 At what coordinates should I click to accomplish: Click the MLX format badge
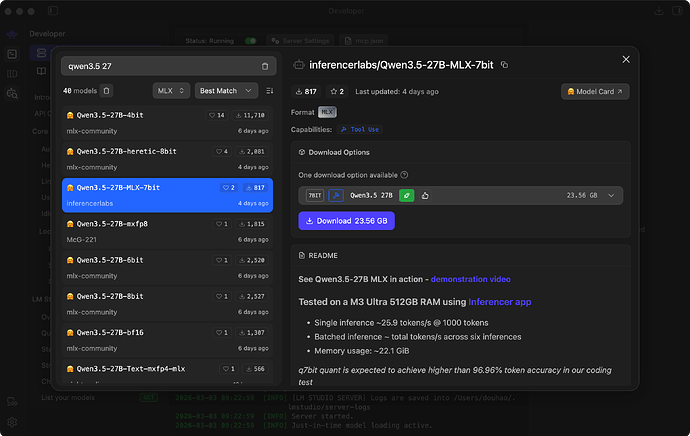(x=327, y=112)
